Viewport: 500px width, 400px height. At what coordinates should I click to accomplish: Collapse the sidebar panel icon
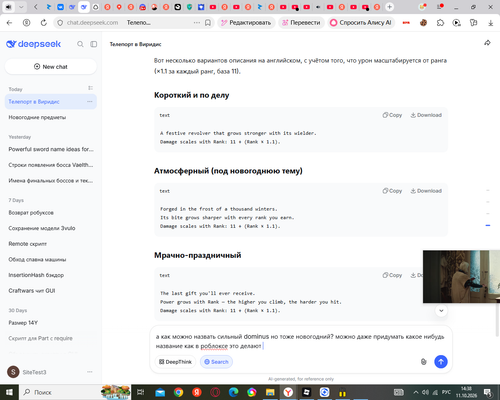point(94,44)
